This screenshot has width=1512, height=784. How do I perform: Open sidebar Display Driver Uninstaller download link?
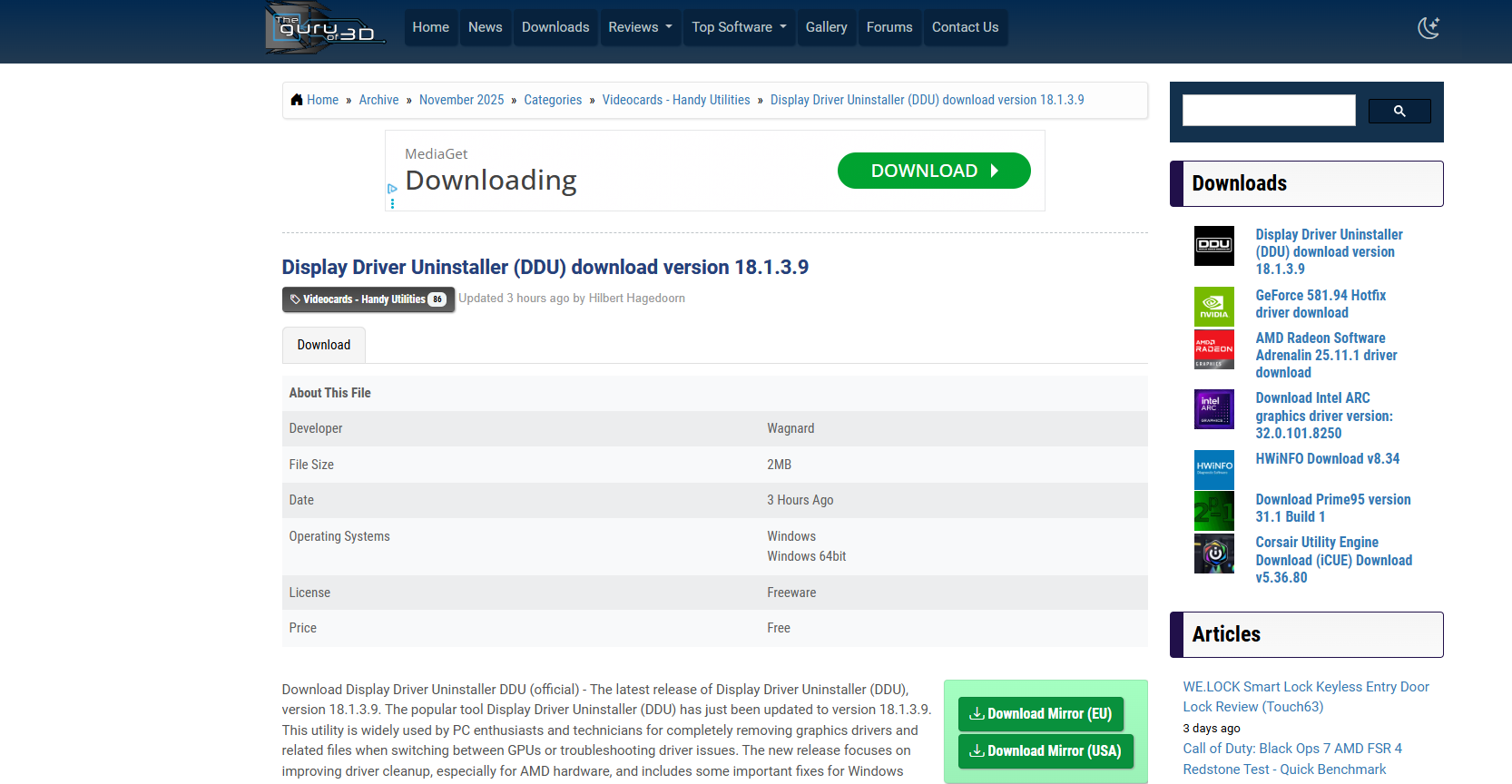(x=1329, y=252)
